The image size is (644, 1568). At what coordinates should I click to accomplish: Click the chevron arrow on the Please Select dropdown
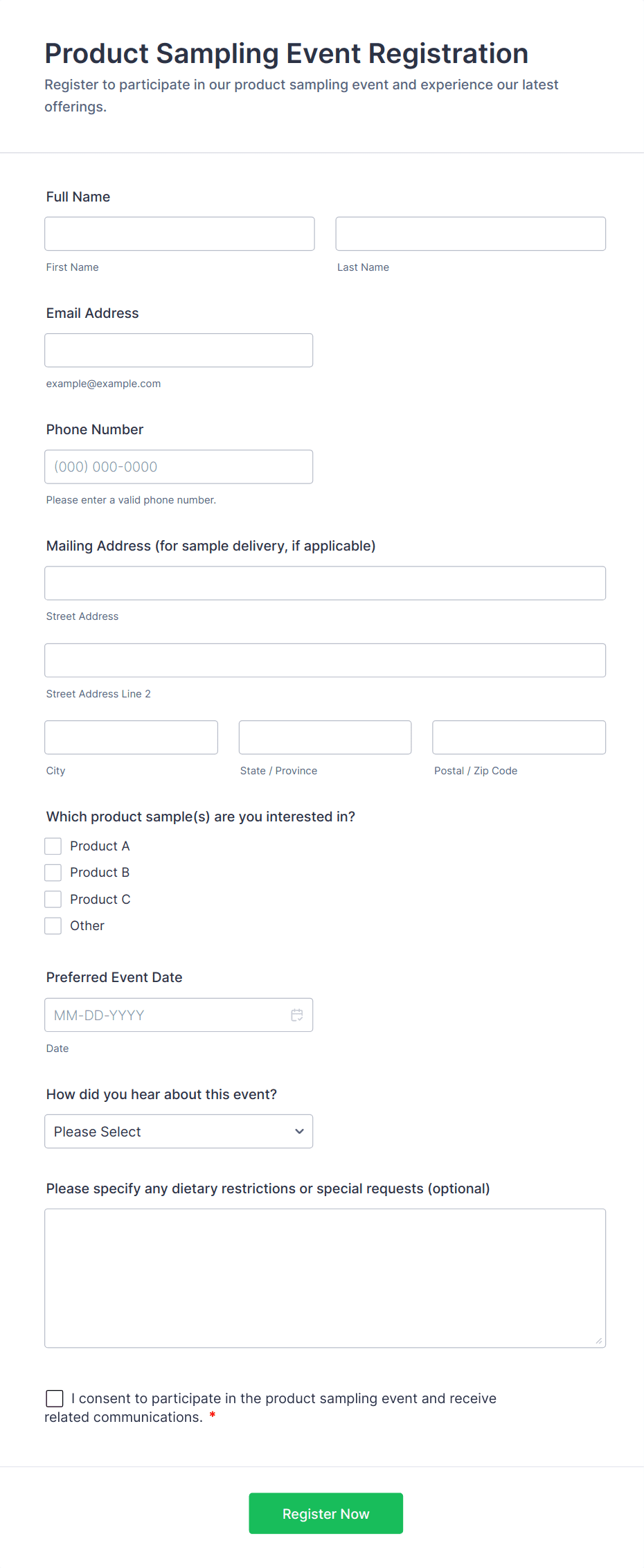(x=299, y=1131)
